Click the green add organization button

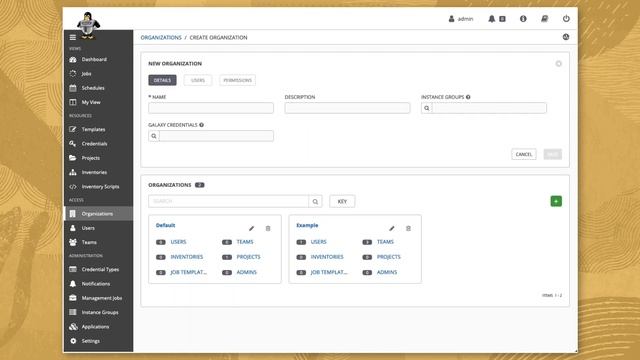556,201
